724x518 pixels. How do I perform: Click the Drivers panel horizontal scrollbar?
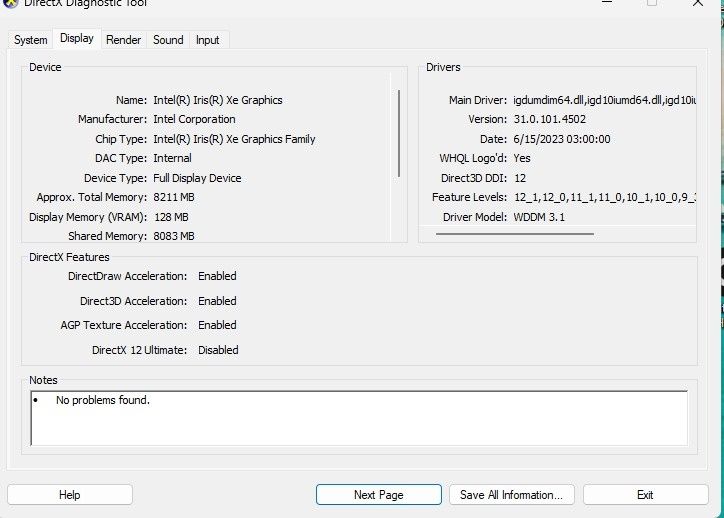[514, 234]
